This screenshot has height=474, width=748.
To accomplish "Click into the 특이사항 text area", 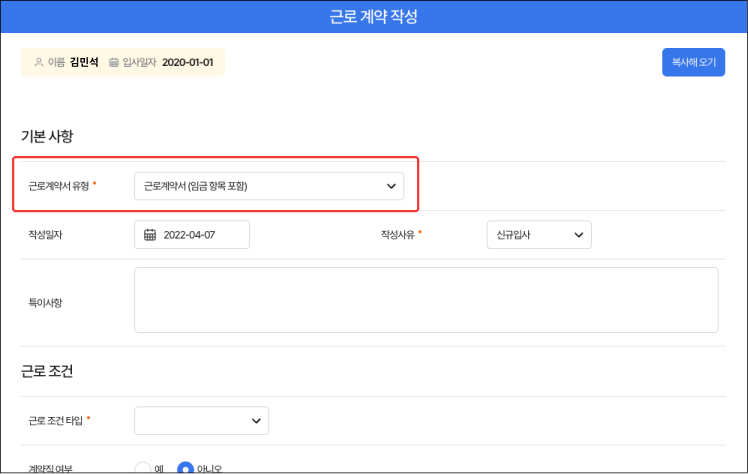I will (x=426, y=300).
